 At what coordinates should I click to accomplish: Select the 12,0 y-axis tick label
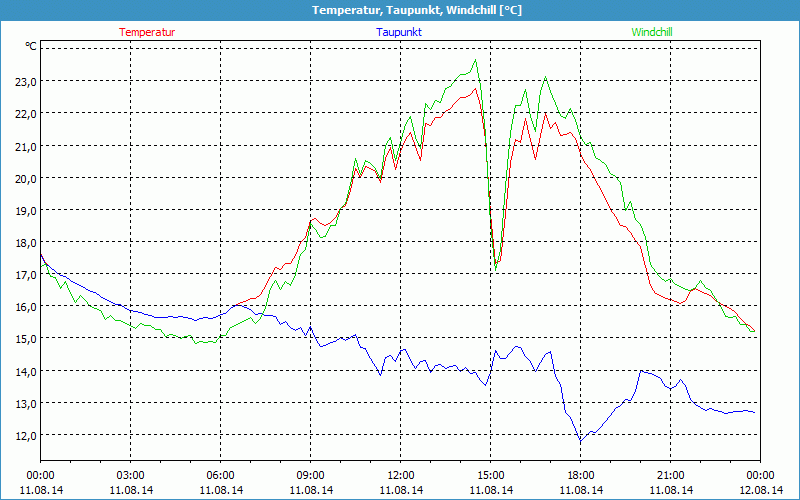24,435
